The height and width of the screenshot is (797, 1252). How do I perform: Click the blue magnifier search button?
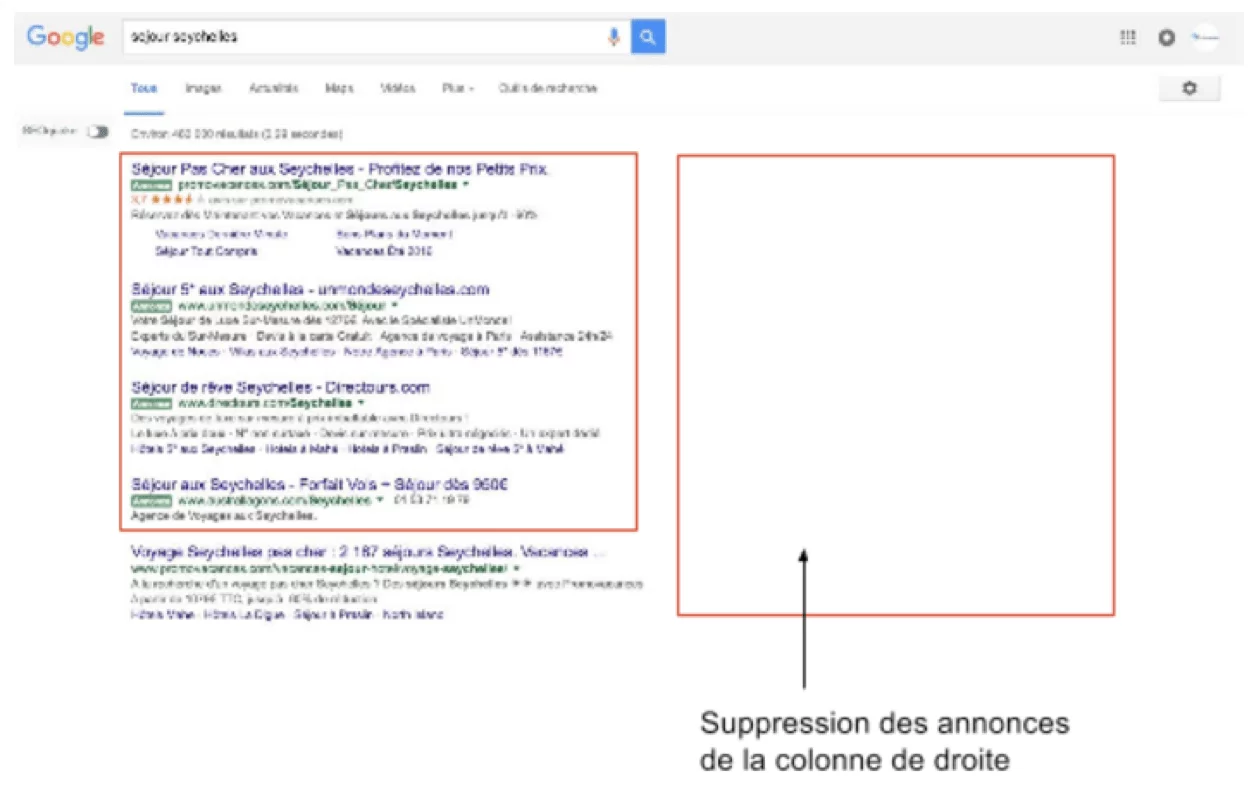(648, 37)
